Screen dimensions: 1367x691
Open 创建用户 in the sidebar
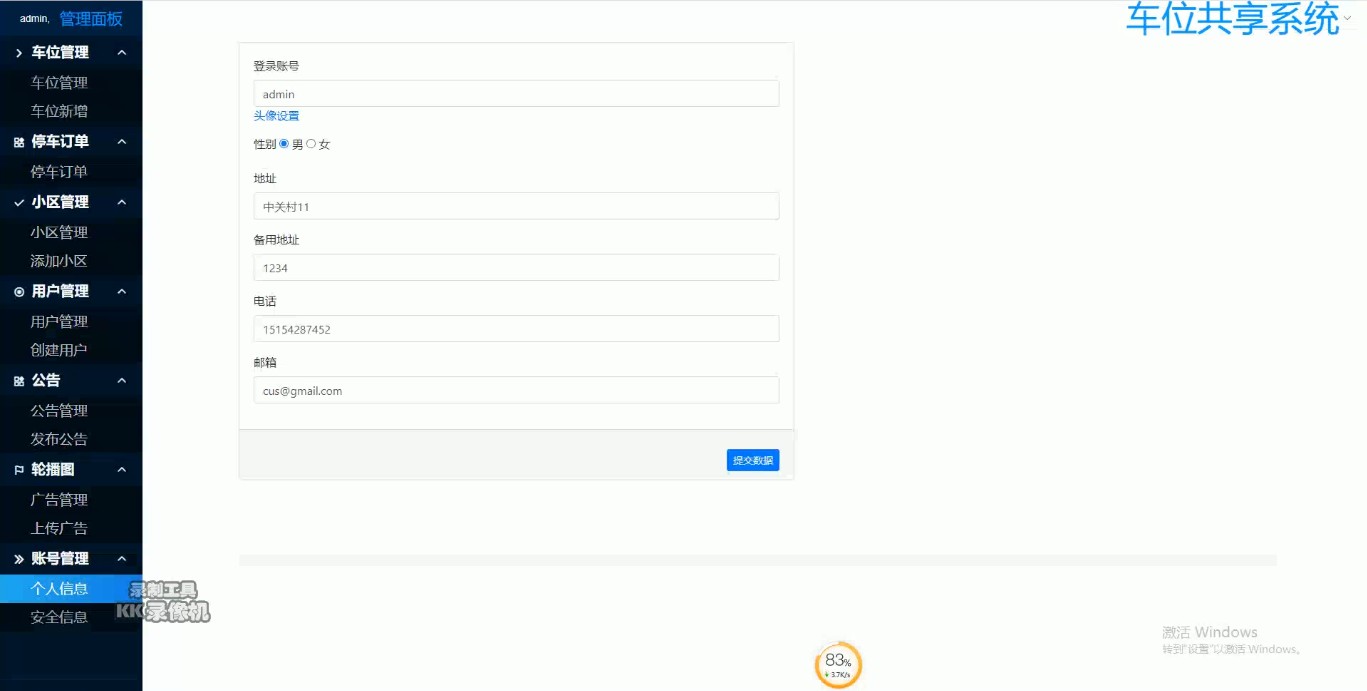(59, 350)
